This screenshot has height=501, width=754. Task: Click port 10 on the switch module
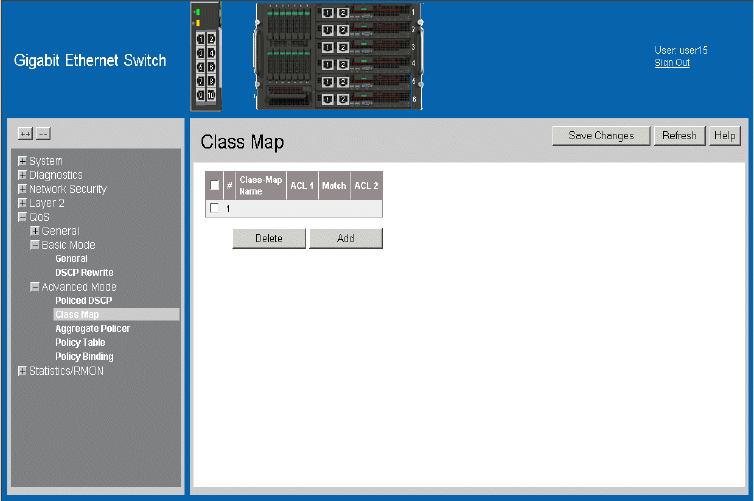point(210,95)
